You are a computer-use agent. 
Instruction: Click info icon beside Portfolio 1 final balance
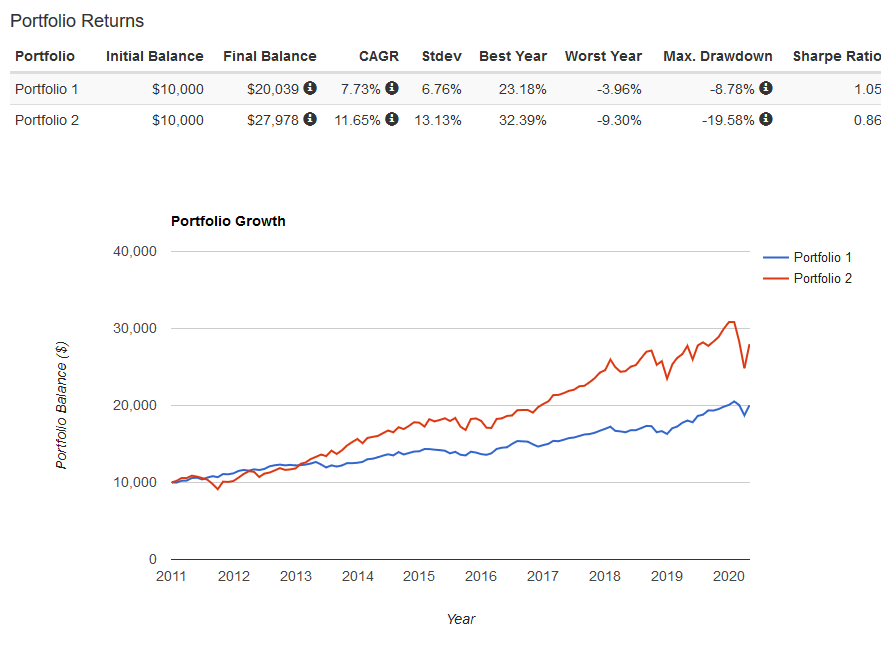[310, 89]
